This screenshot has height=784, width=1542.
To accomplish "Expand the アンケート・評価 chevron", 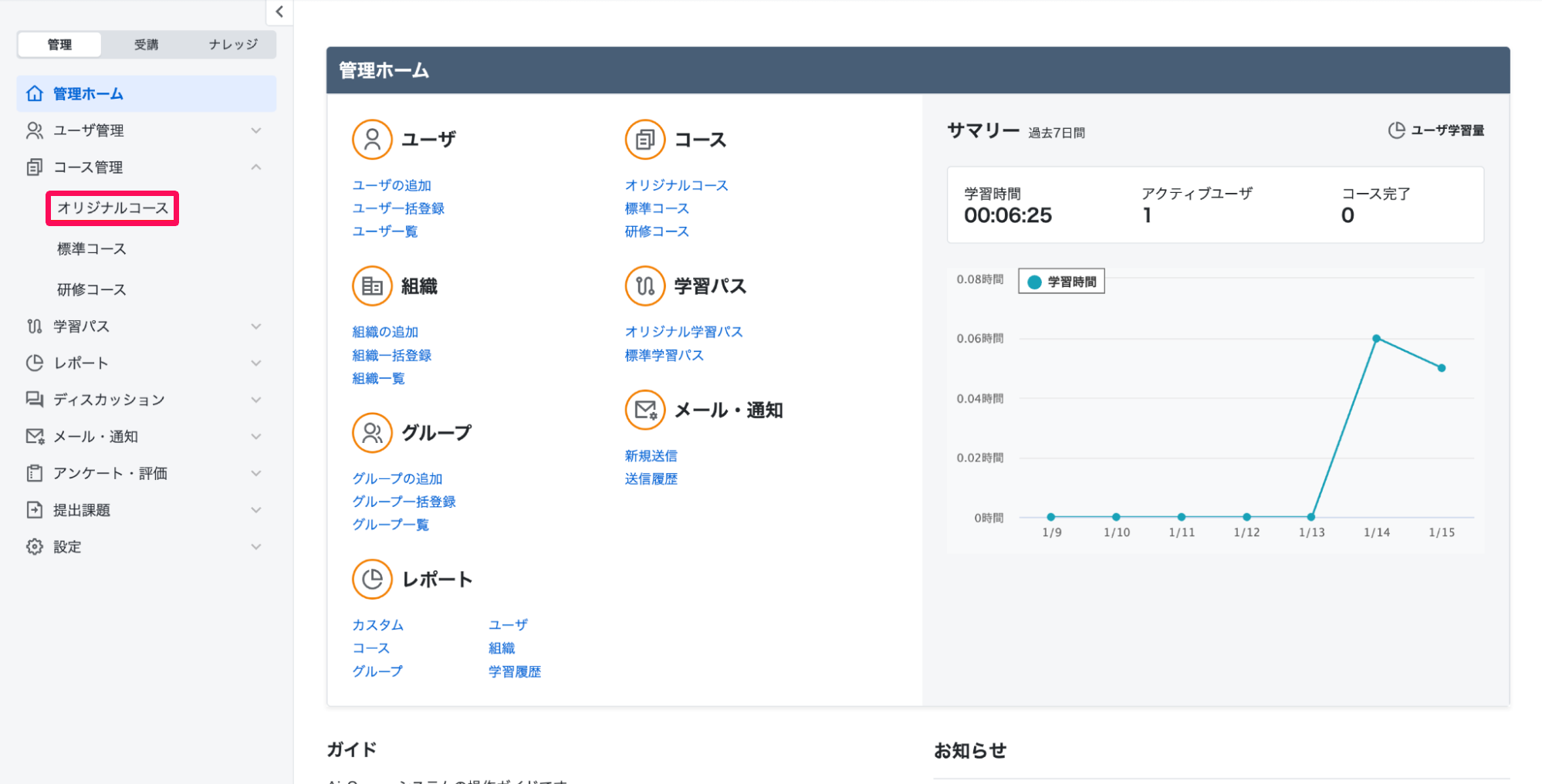I will click(x=256, y=473).
